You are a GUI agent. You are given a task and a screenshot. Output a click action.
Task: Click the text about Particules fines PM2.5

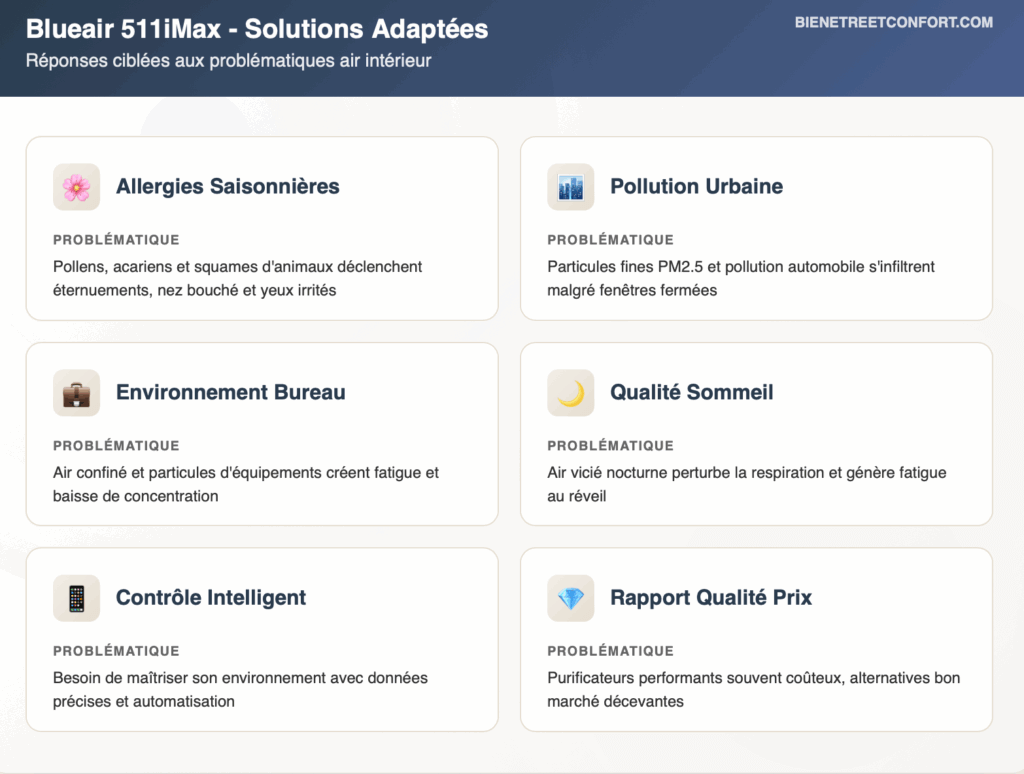741,278
